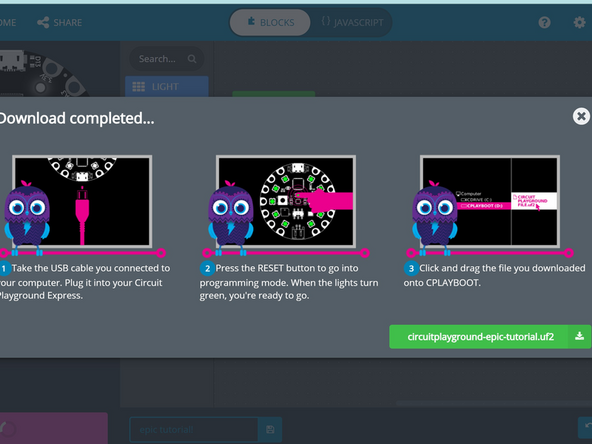592x444 pixels.
Task: Click the pink Download button with spinner
Action: click(54, 428)
